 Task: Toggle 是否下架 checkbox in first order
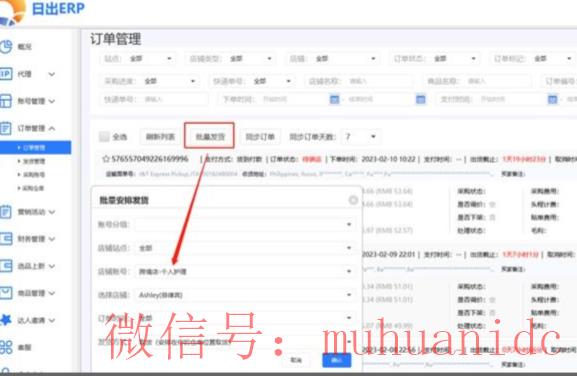click(x=492, y=217)
